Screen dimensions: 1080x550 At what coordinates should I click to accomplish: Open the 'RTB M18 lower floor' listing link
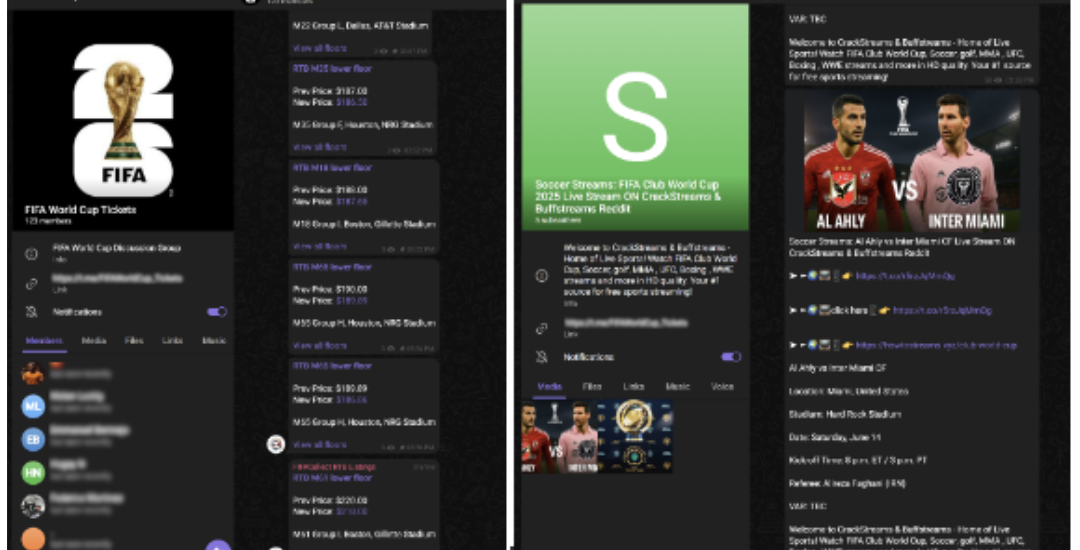(332, 168)
